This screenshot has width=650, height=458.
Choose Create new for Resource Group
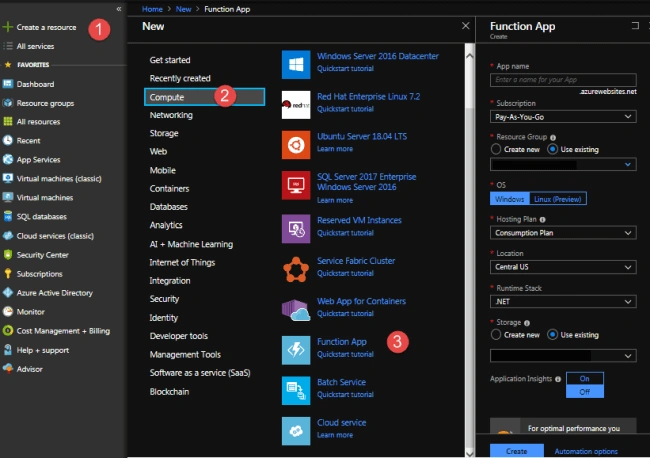click(496, 149)
